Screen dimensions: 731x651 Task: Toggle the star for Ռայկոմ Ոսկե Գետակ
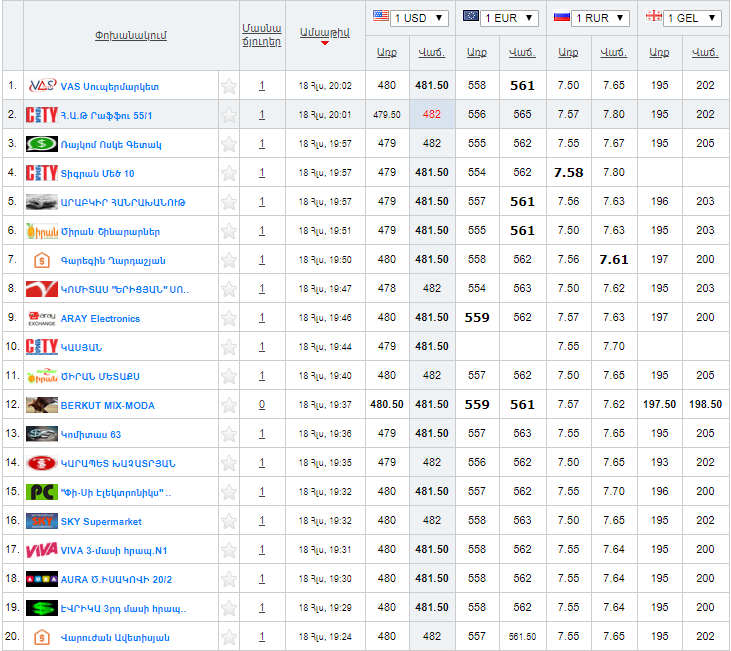click(229, 144)
